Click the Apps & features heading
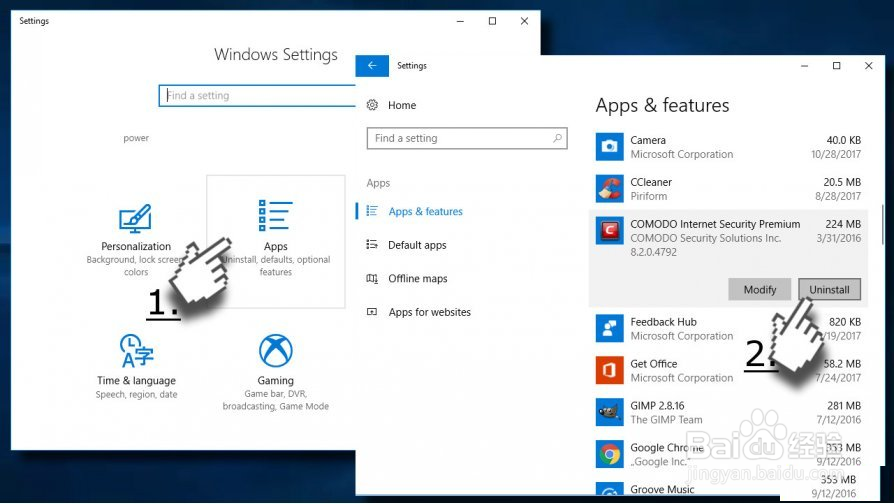This screenshot has width=894, height=504. click(x=662, y=105)
